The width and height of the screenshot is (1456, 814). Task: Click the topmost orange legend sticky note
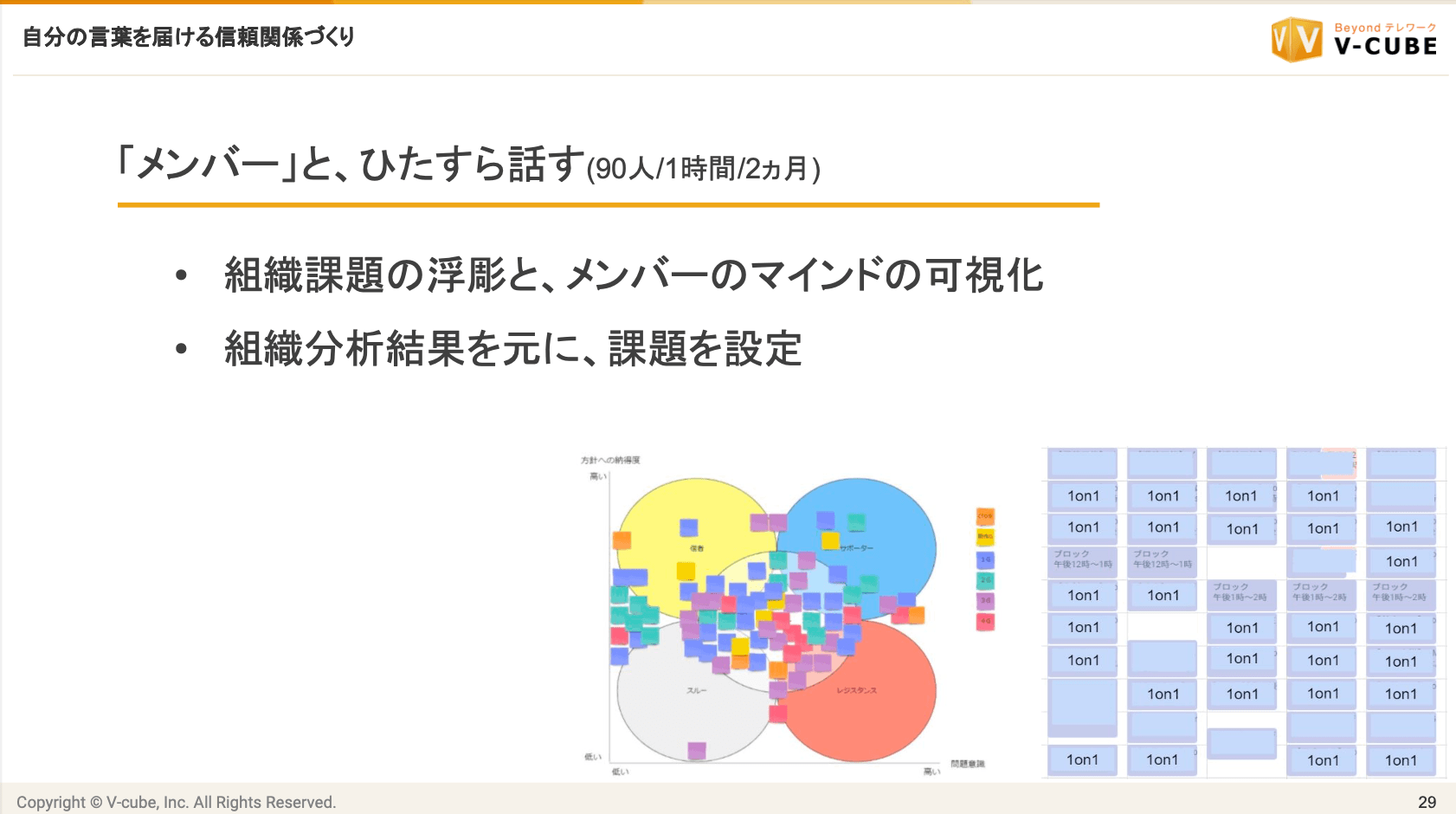click(985, 516)
